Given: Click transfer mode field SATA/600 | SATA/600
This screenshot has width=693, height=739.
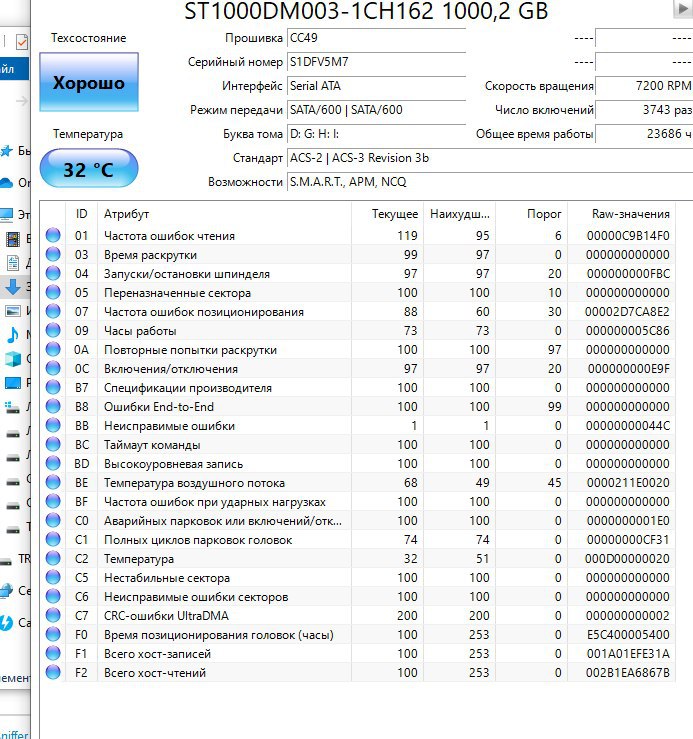Looking at the screenshot, I should pyautogui.click(x=376, y=110).
